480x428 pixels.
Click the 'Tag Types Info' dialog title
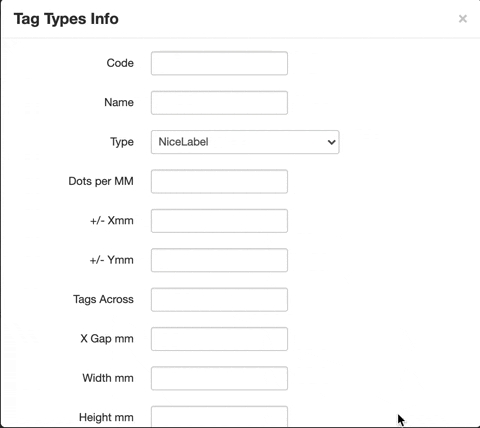click(x=66, y=19)
